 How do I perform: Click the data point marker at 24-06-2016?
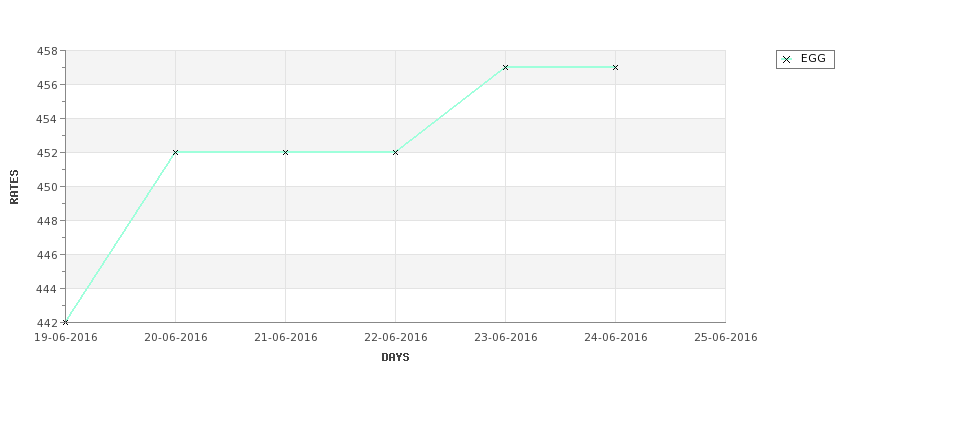(616, 67)
